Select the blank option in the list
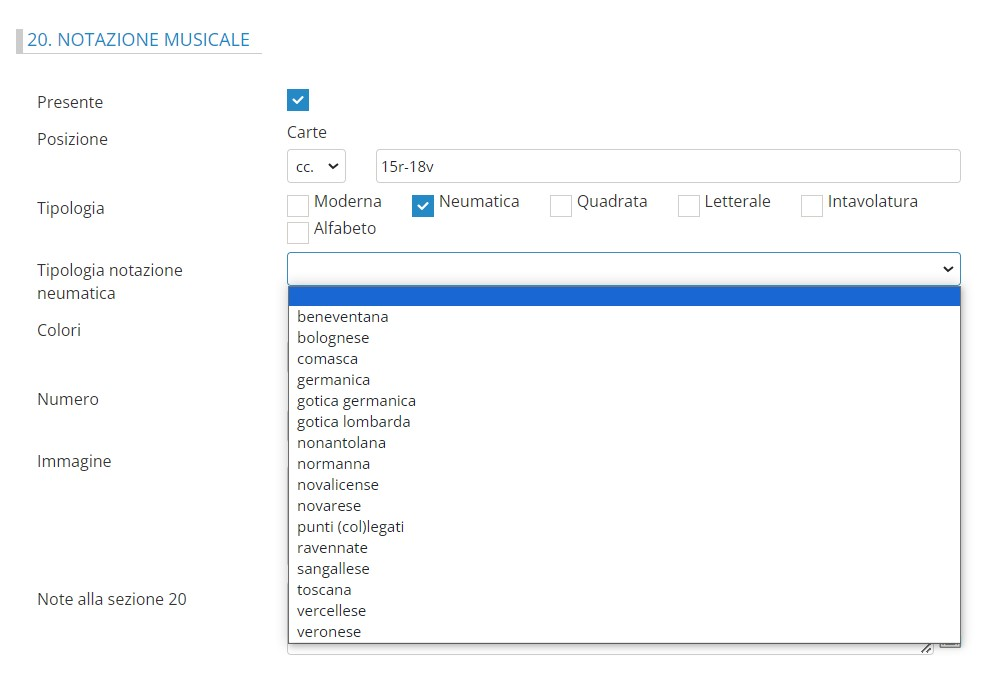Screen dimensions: 1007x686 coord(623,296)
